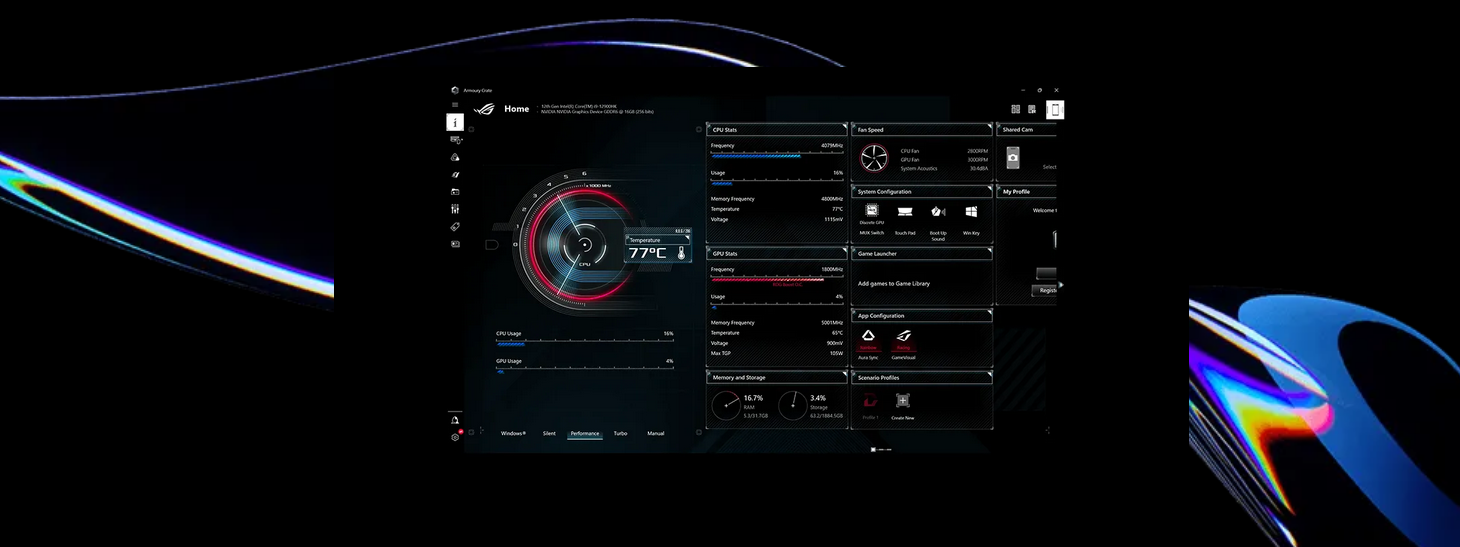
Task: Click the System Acoustics row
Action: pyautogui.click(x=944, y=169)
